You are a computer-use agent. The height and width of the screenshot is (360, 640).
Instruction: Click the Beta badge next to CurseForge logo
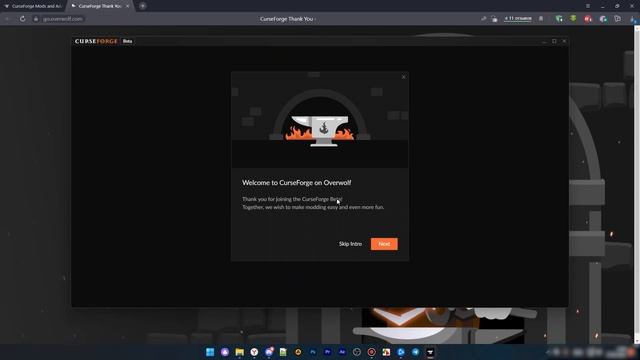127,41
